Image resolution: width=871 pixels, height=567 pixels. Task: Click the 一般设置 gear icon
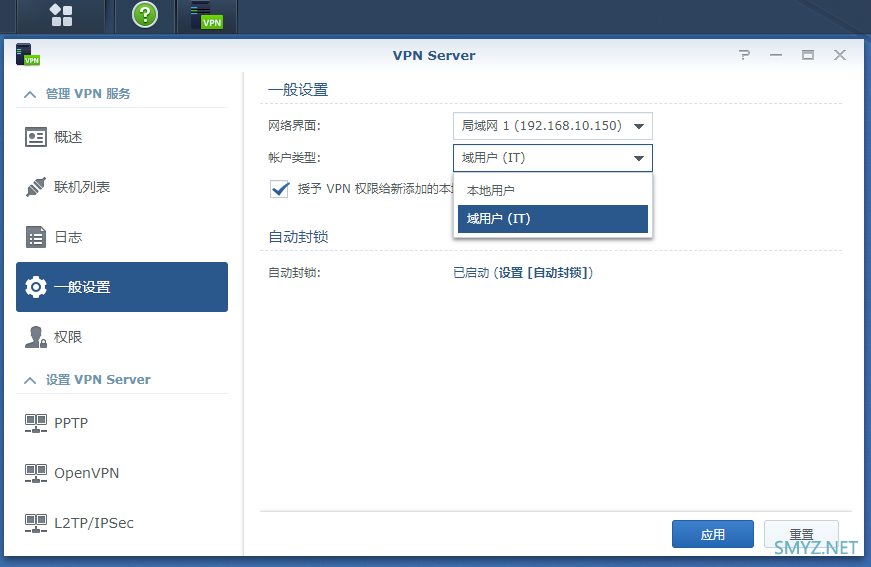[36, 287]
